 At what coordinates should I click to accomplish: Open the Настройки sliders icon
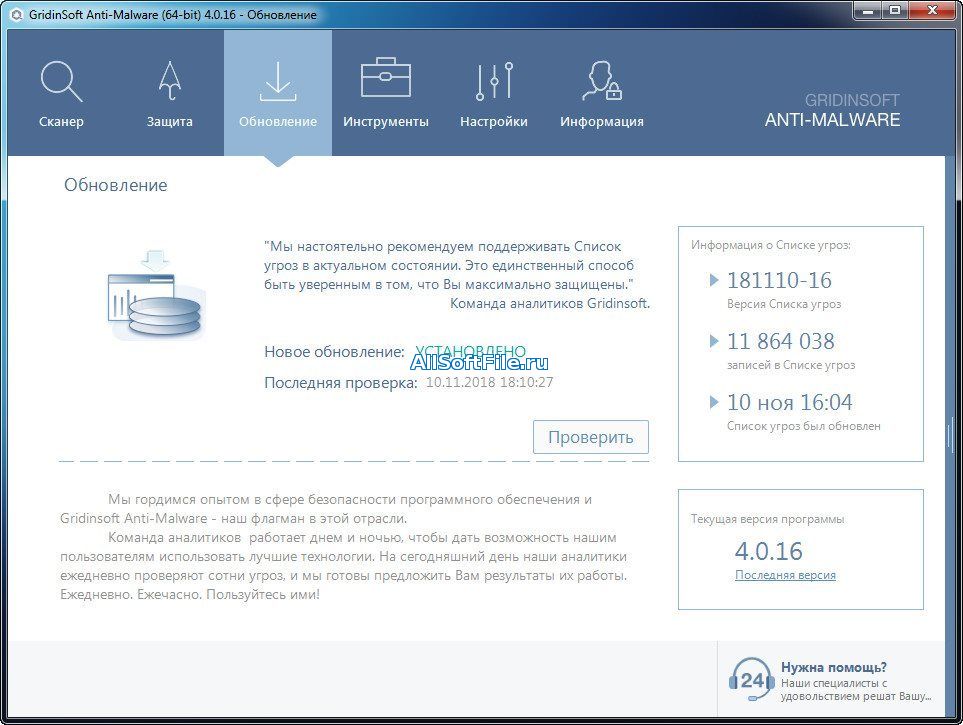(494, 80)
